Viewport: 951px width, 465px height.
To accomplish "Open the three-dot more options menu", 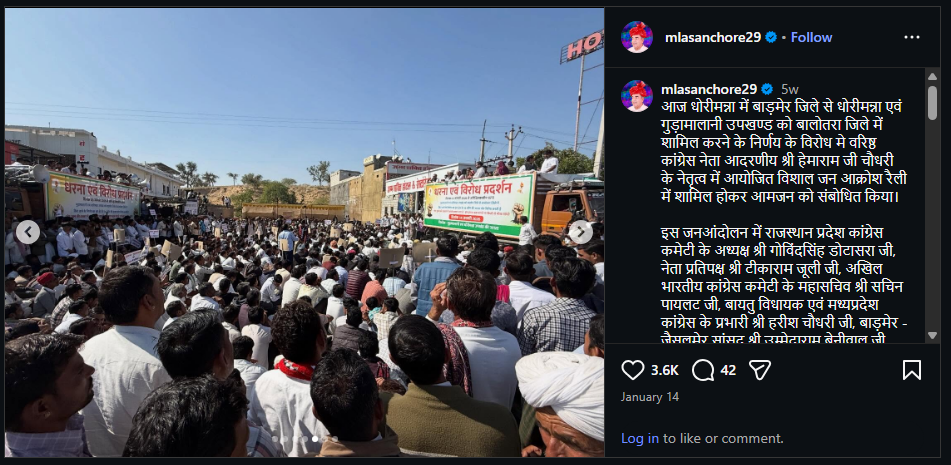I will tap(912, 37).
